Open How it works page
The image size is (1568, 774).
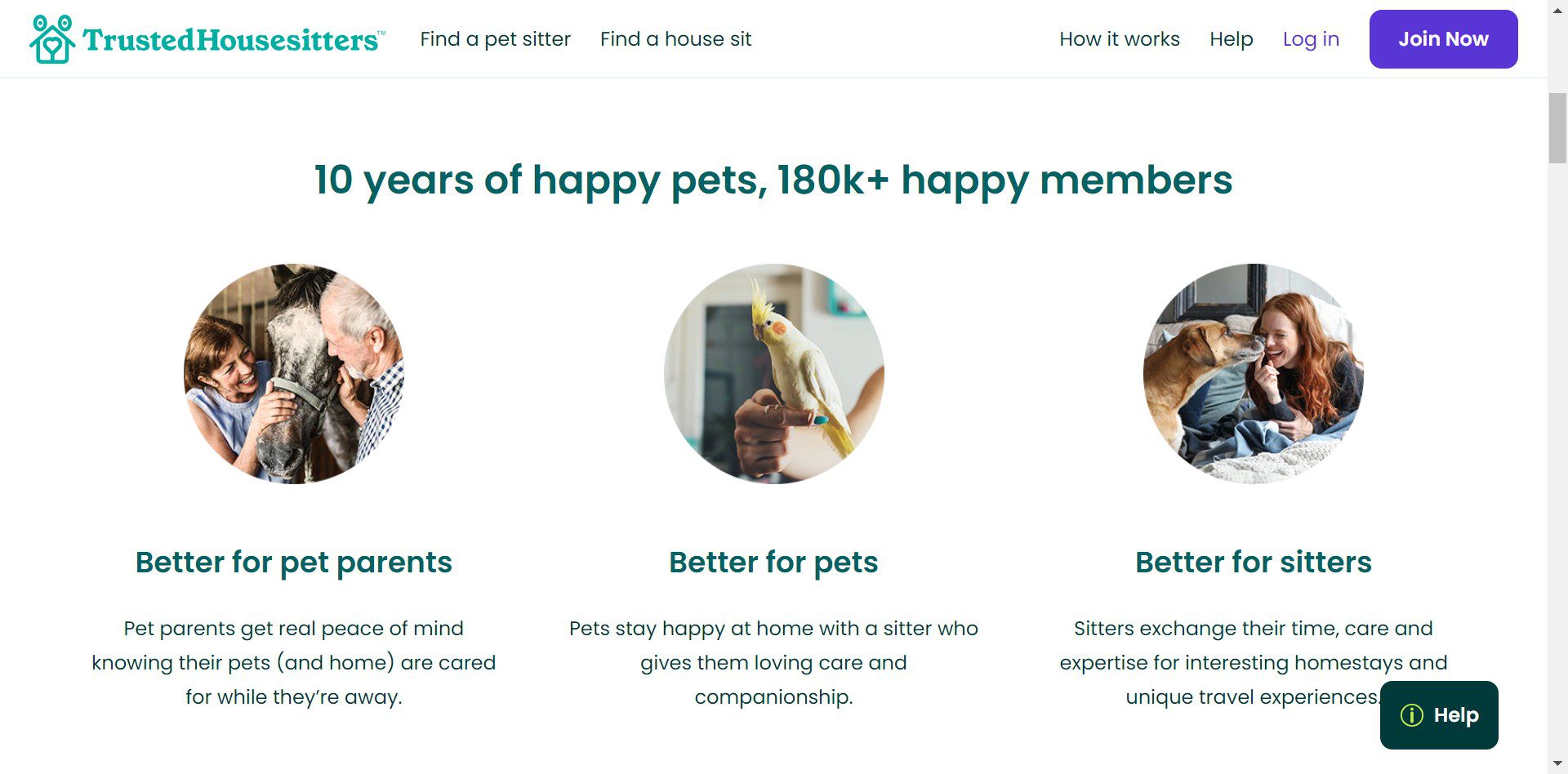(1119, 39)
